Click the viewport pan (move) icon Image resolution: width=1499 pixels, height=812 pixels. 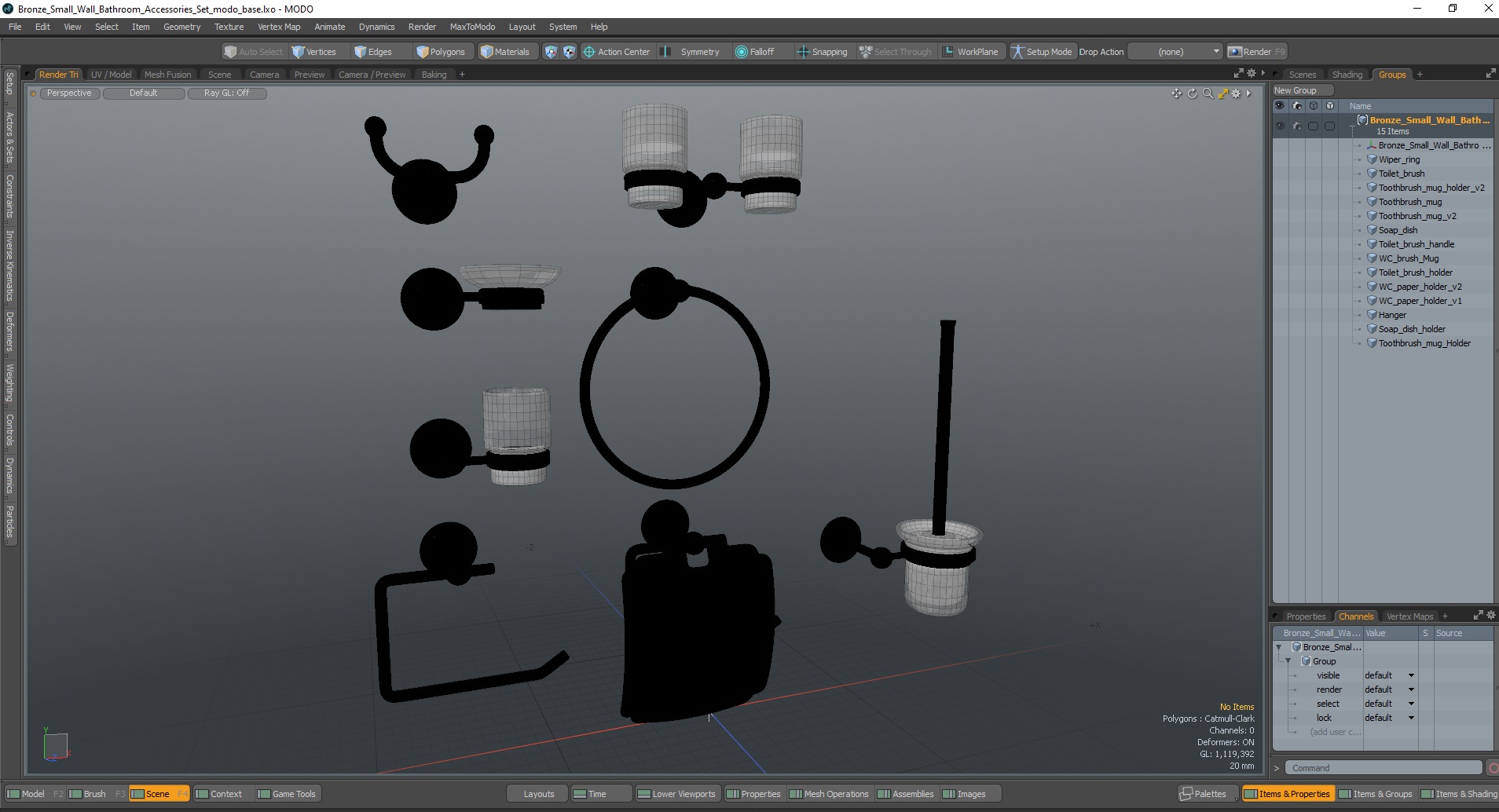(1176, 93)
